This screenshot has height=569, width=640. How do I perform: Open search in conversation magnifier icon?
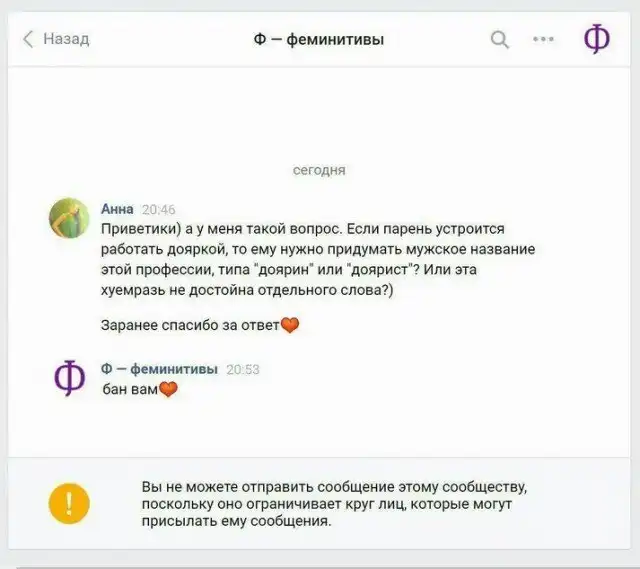[x=500, y=40]
